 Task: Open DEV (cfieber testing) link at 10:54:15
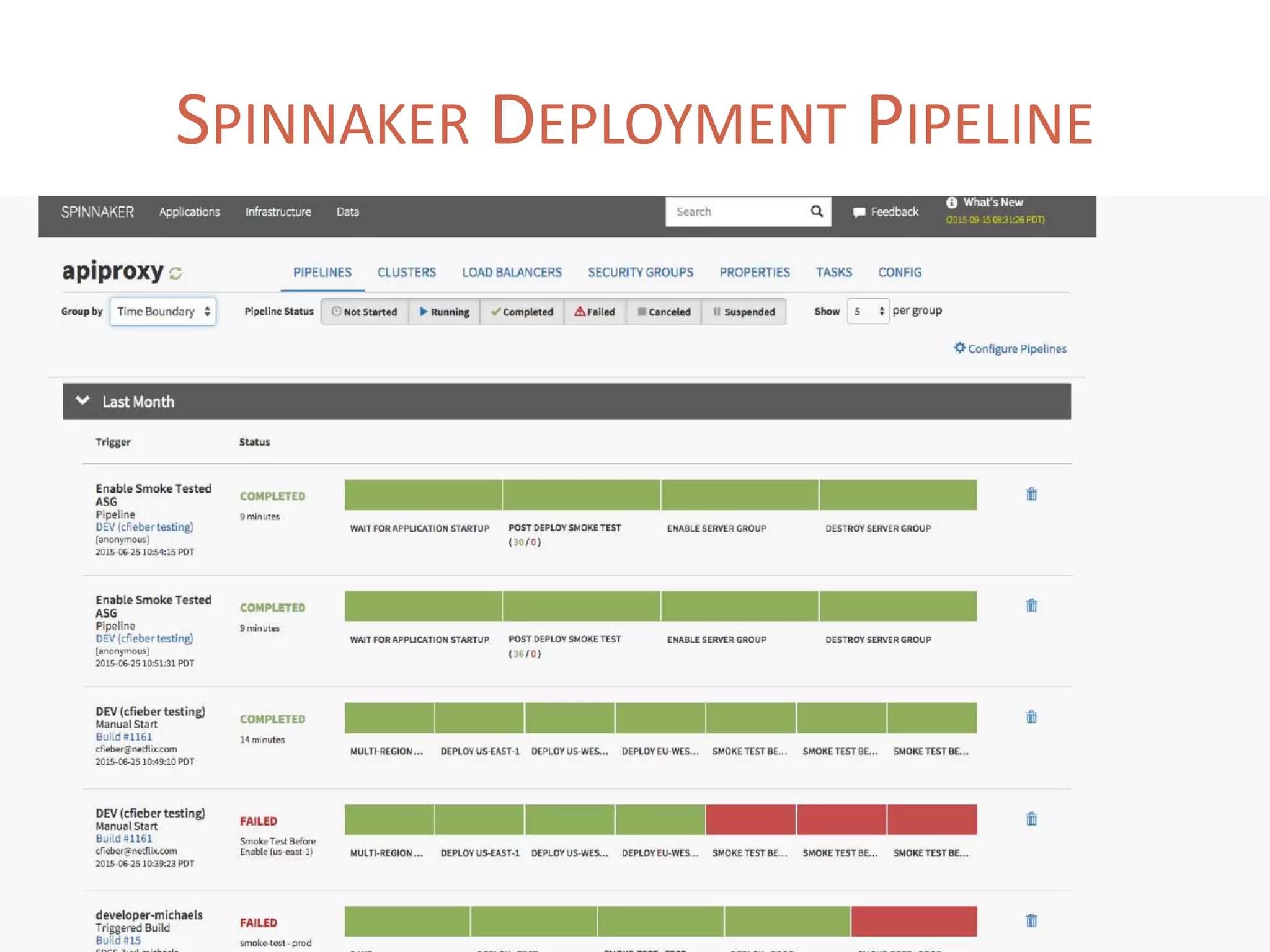[144, 527]
